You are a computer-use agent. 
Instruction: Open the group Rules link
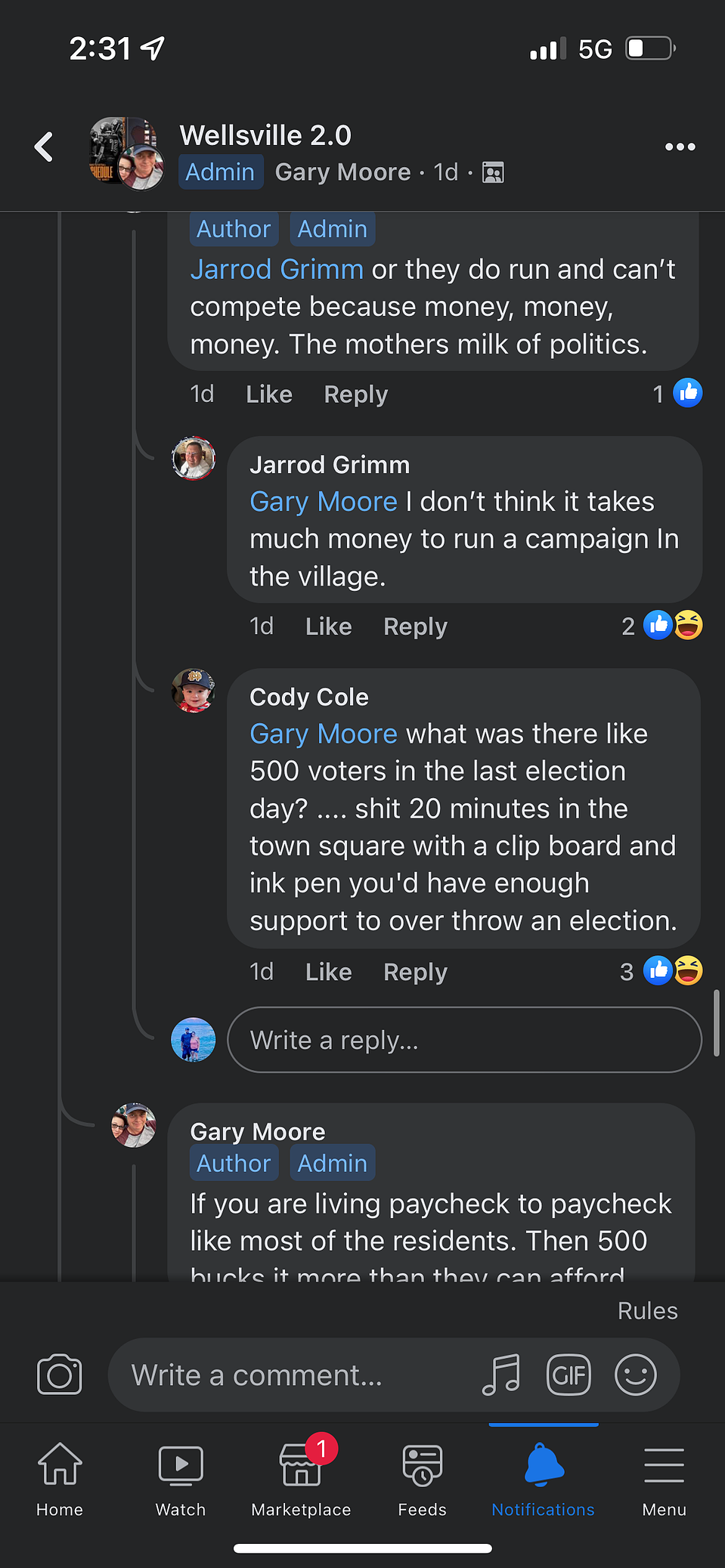point(648,1310)
